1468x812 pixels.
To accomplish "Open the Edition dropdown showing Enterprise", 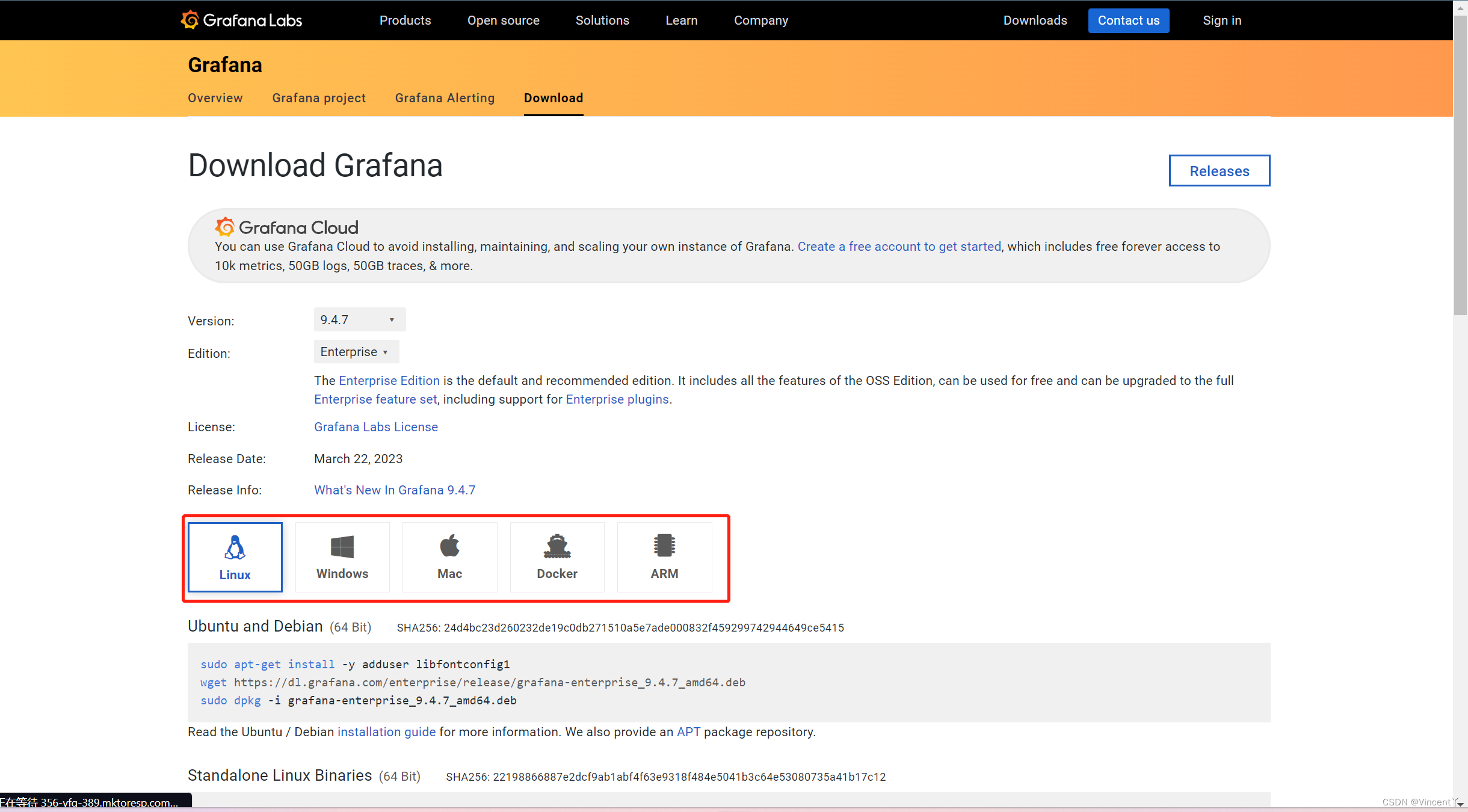I will tap(356, 351).
